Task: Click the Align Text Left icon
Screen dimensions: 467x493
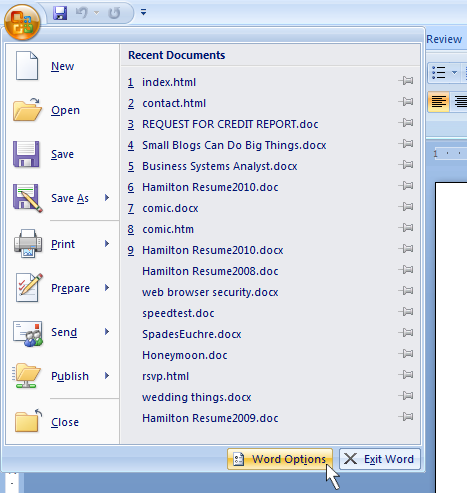Action: [439, 101]
